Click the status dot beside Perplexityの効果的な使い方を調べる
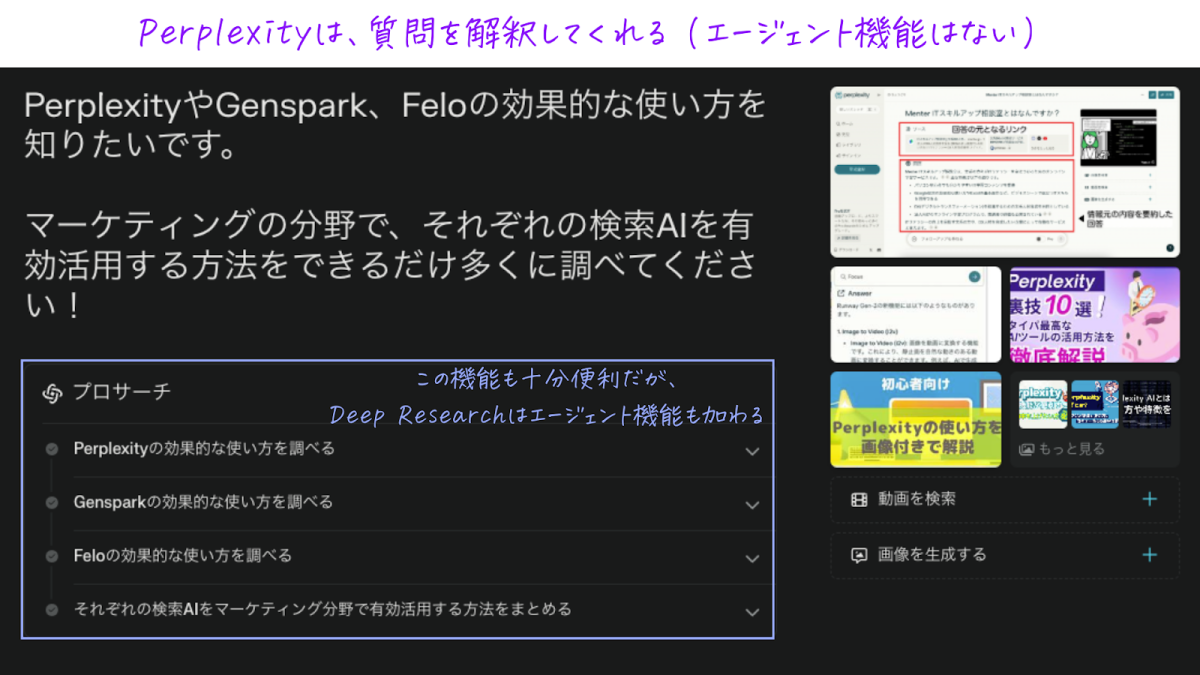This screenshot has height=675, width=1200. (52, 449)
